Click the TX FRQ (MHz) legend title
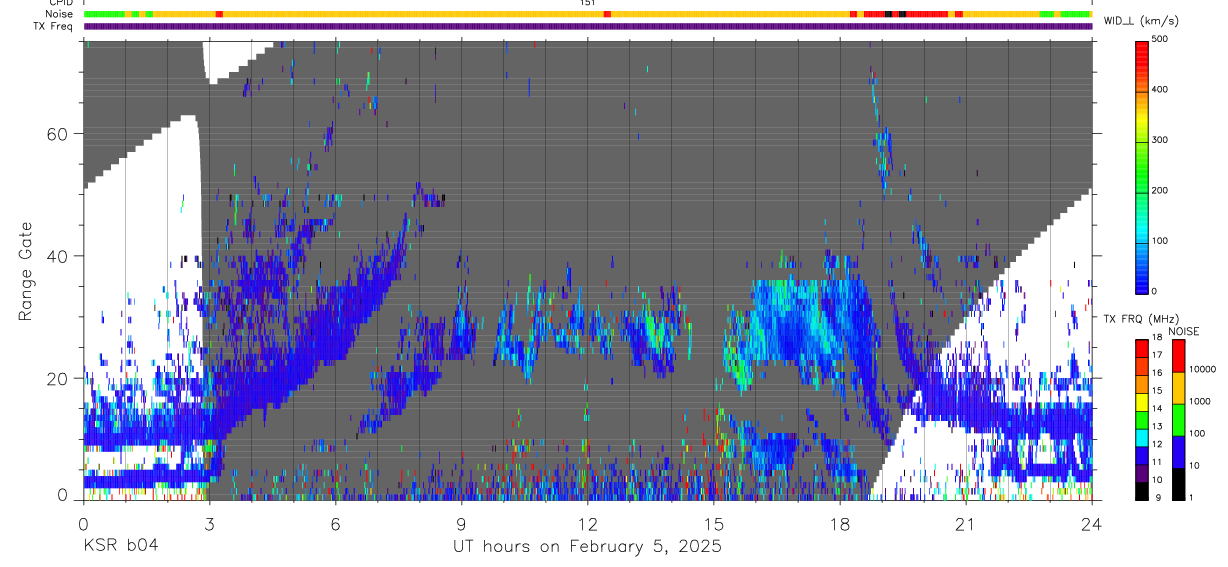The width and height of the screenshot is (1228, 567). (1141, 319)
